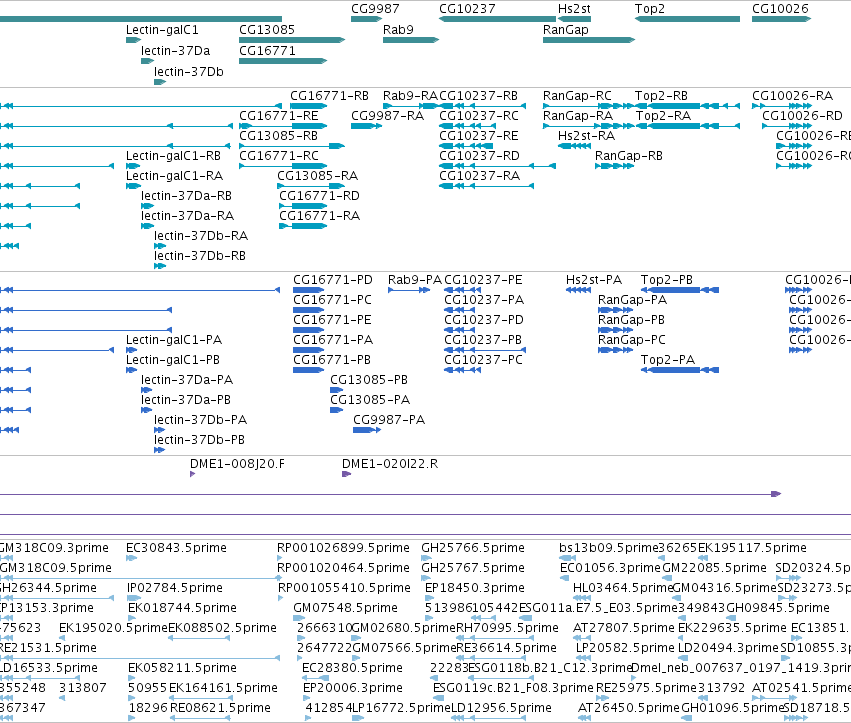Select the Hs2st gene label
Viewport: 851px width, 723px height.
[x=574, y=9]
